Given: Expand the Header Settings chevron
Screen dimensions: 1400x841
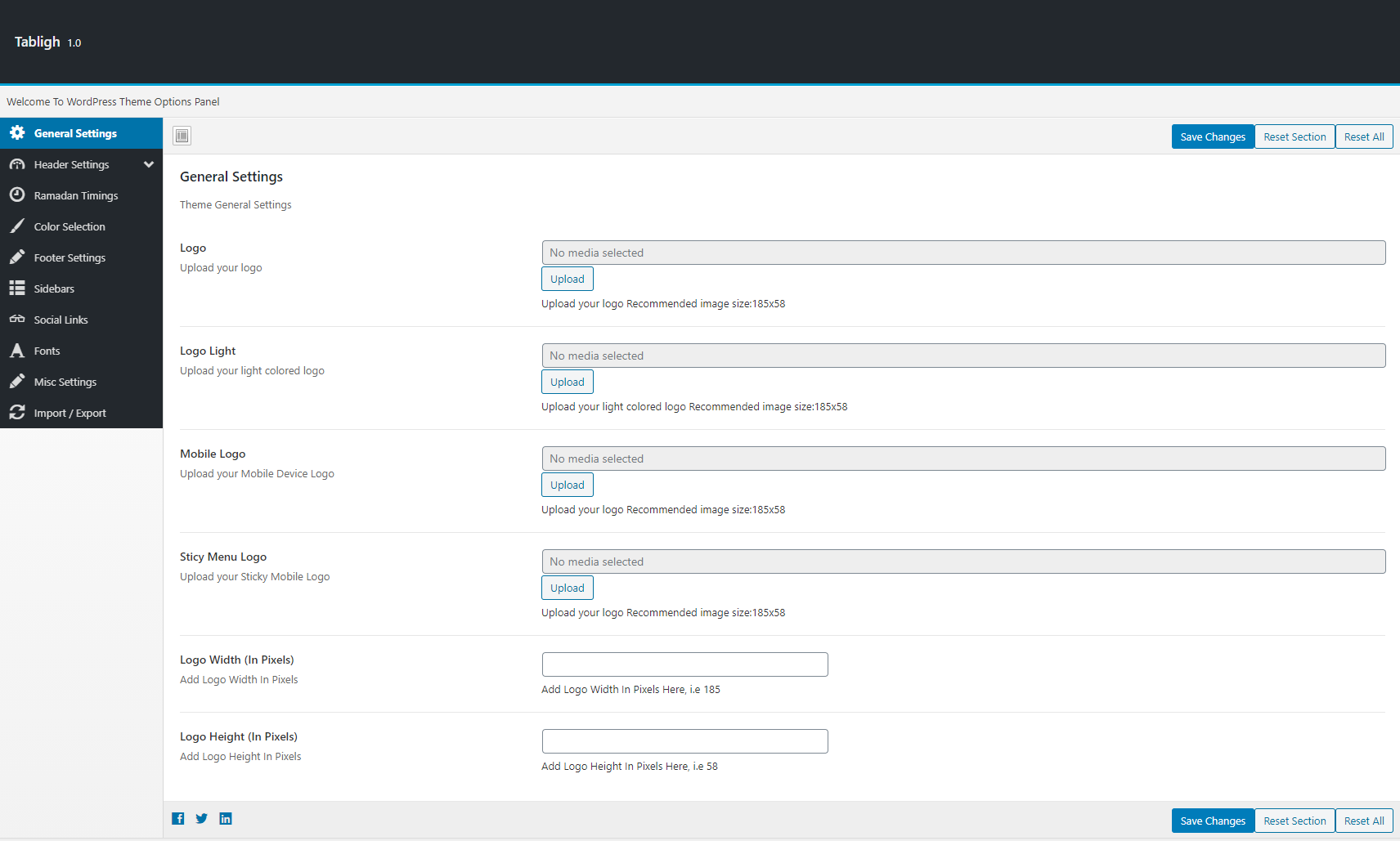Looking at the screenshot, I should (149, 164).
